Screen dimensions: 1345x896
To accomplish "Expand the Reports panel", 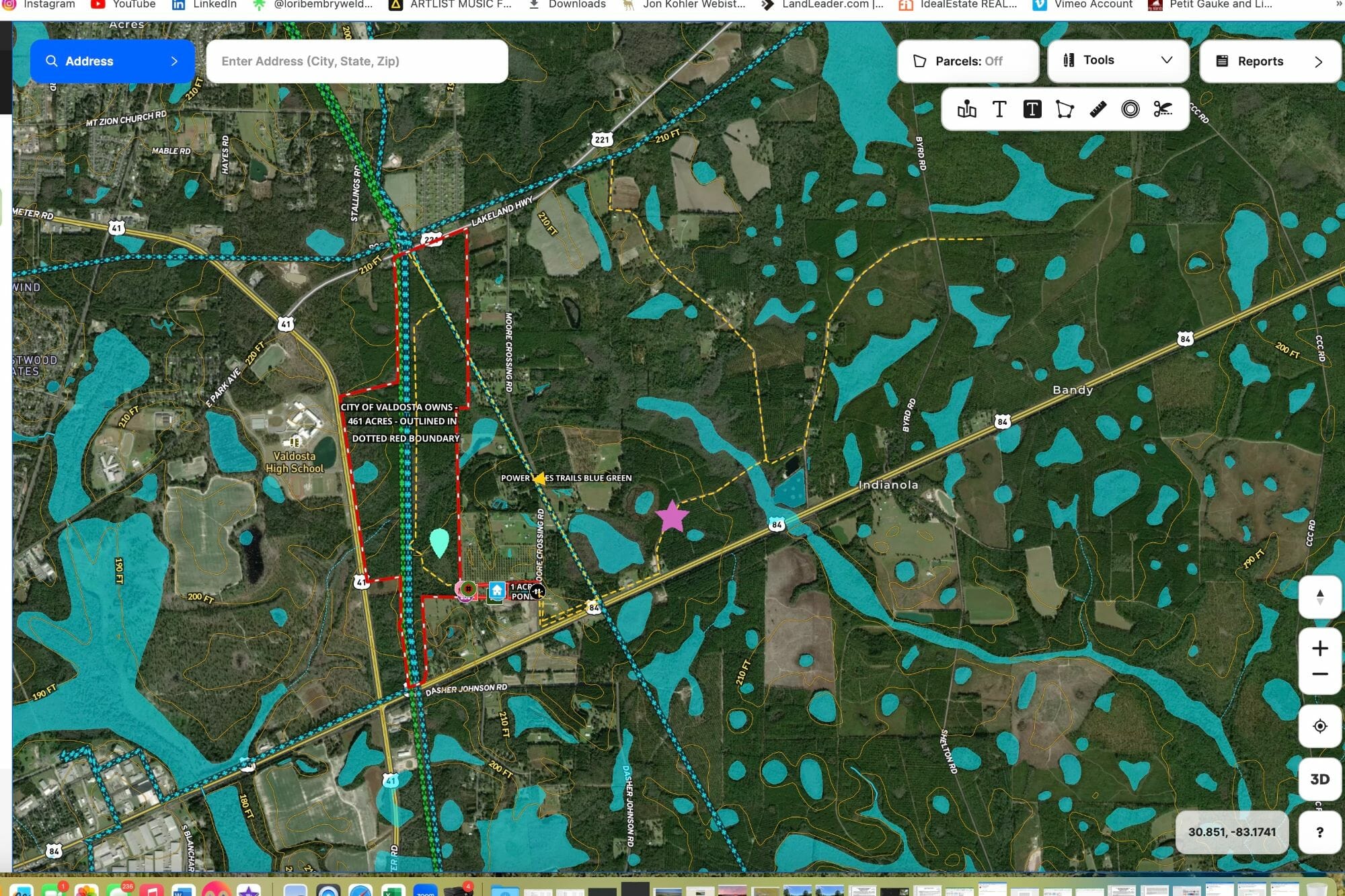I will point(1269,61).
